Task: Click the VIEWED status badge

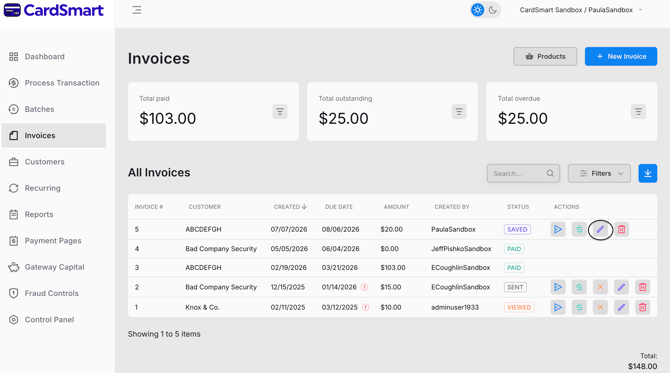Action: (519, 307)
